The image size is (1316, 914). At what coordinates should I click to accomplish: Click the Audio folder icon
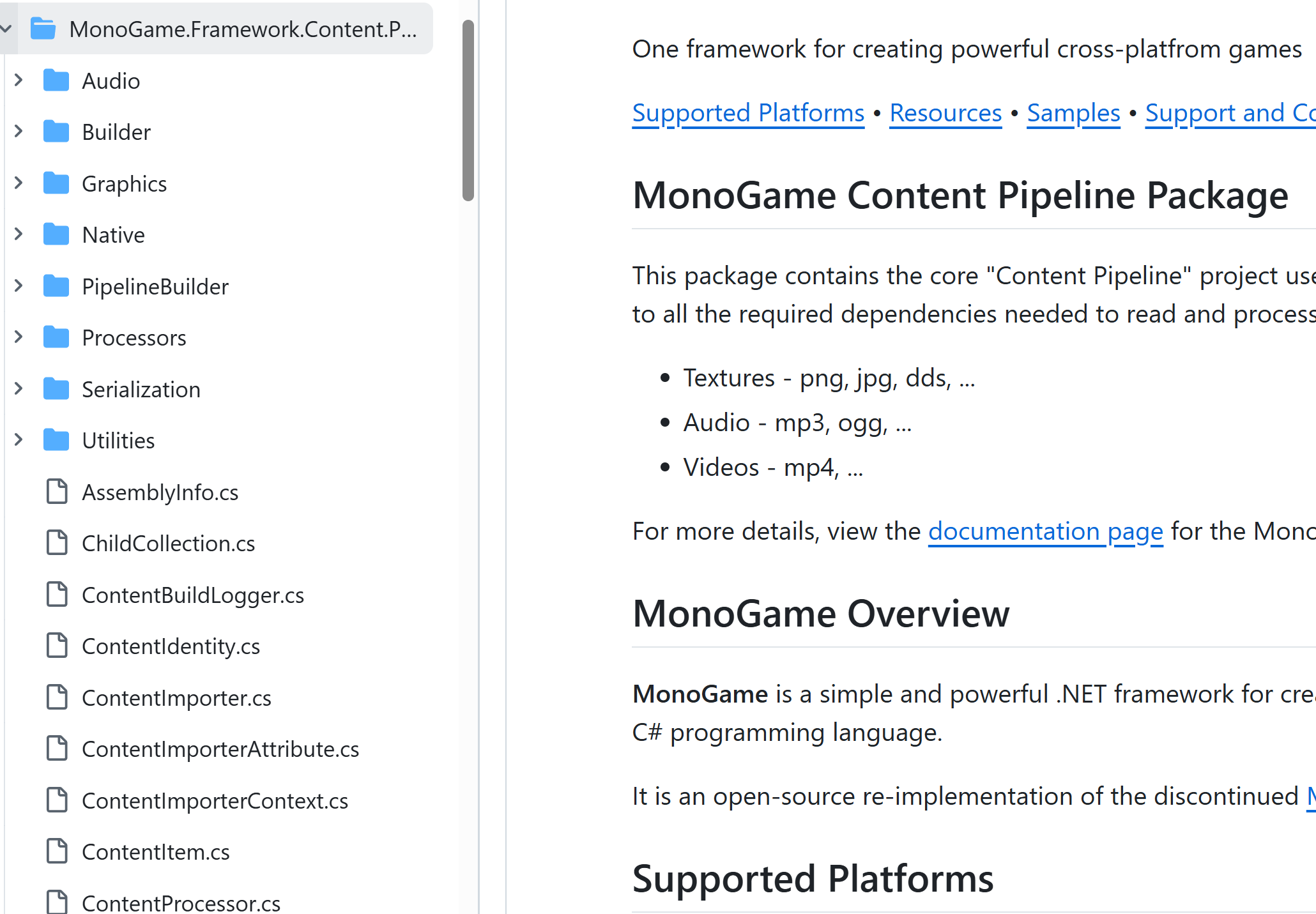point(56,81)
